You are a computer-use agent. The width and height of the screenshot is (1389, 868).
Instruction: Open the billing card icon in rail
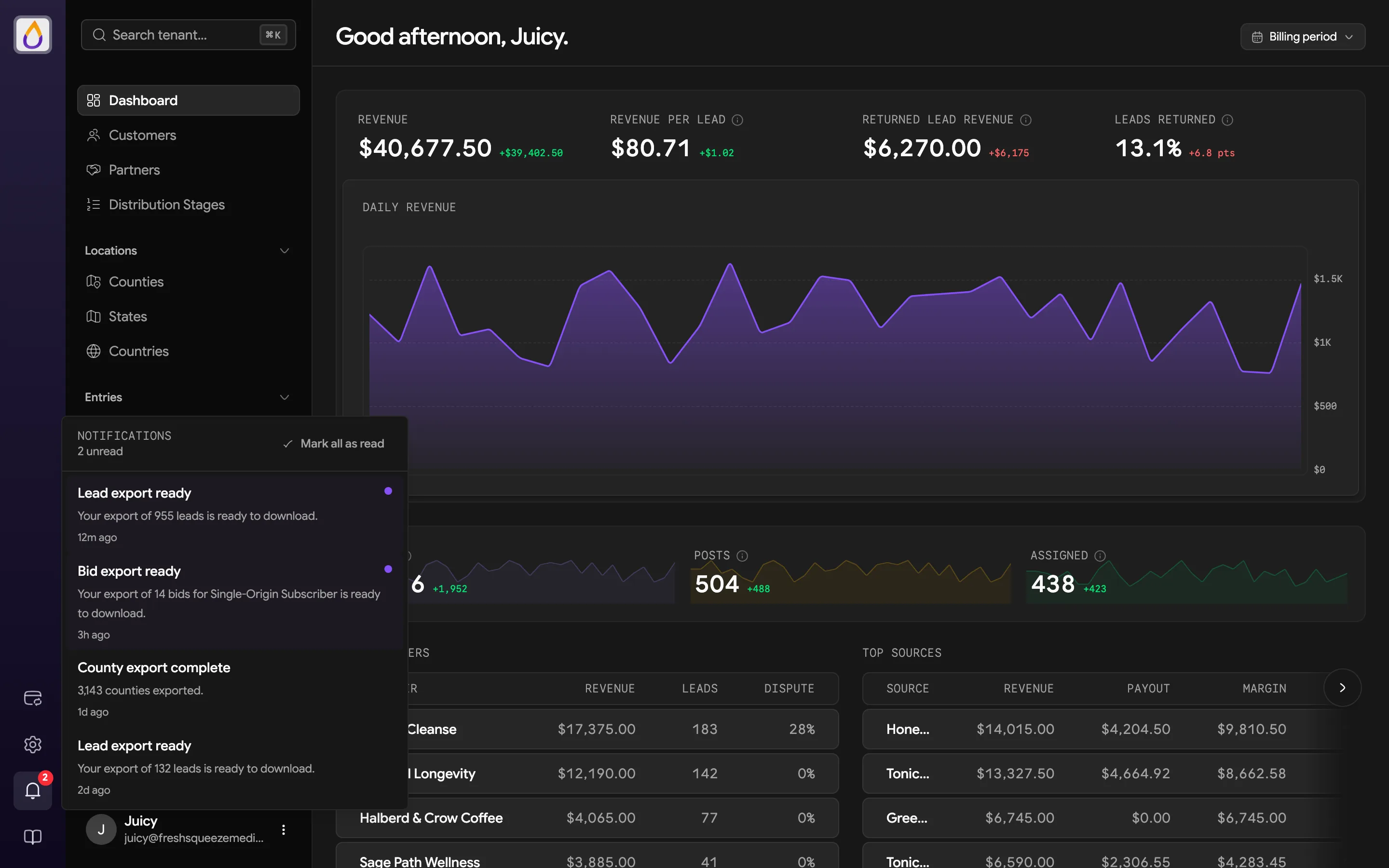33,698
